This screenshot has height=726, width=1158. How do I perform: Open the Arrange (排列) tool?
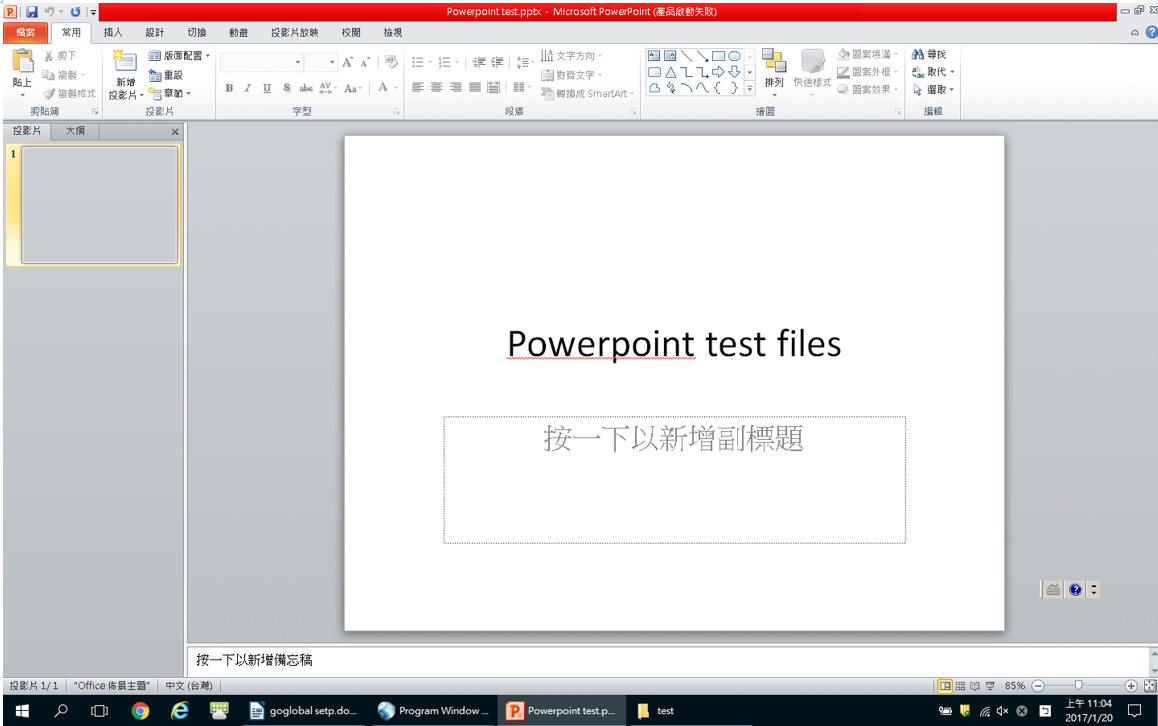(x=774, y=70)
